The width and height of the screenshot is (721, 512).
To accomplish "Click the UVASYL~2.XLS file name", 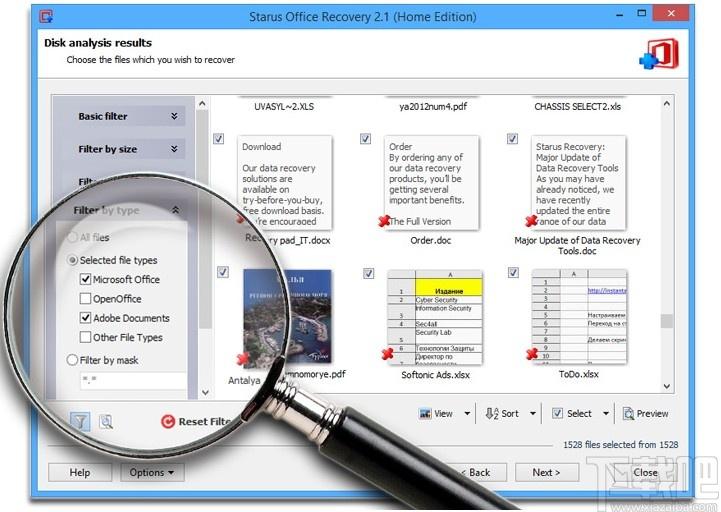I will [x=284, y=107].
